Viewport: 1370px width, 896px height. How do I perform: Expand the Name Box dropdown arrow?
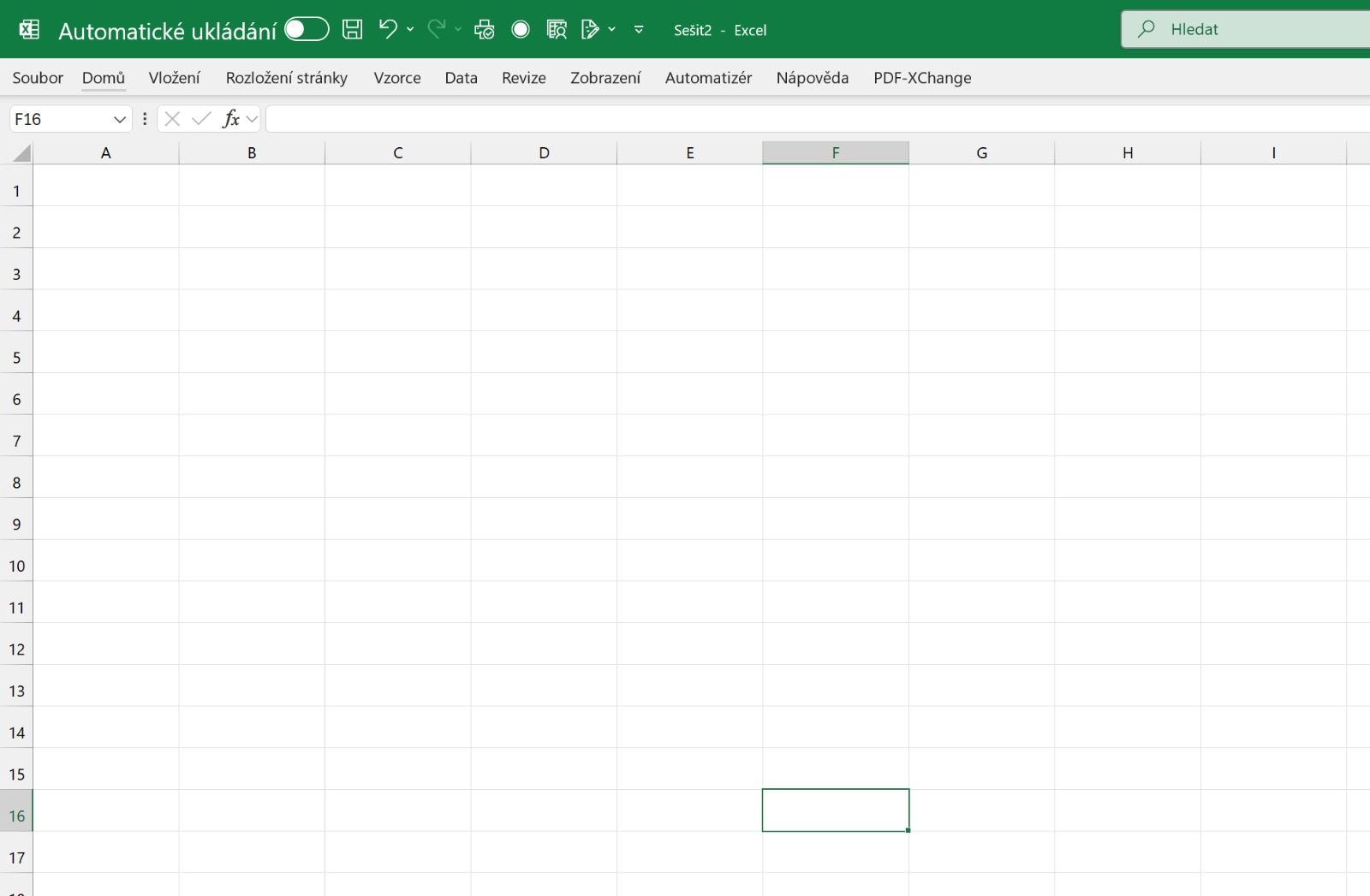pyautogui.click(x=120, y=119)
